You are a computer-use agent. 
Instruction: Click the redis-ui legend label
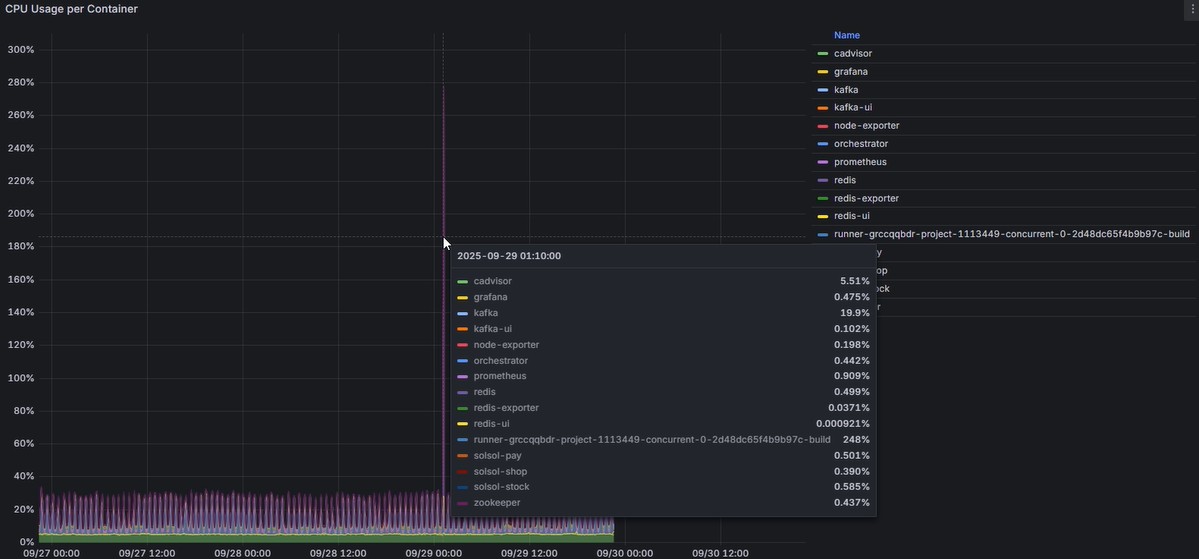coord(852,216)
